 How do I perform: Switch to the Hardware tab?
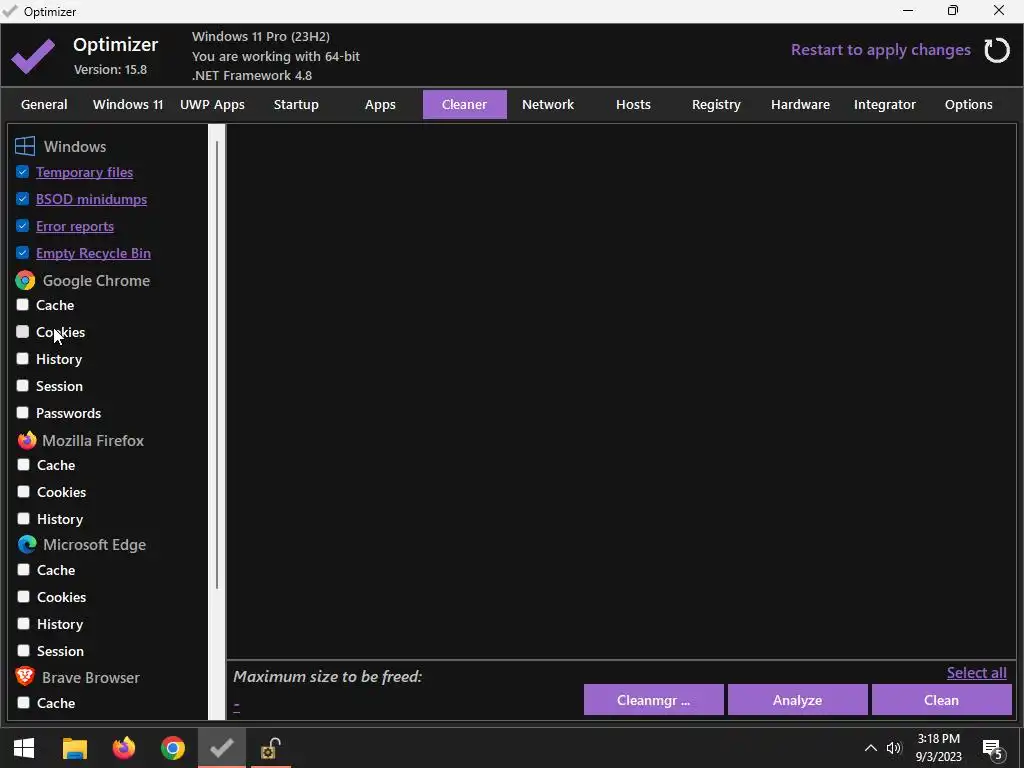click(x=801, y=104)
